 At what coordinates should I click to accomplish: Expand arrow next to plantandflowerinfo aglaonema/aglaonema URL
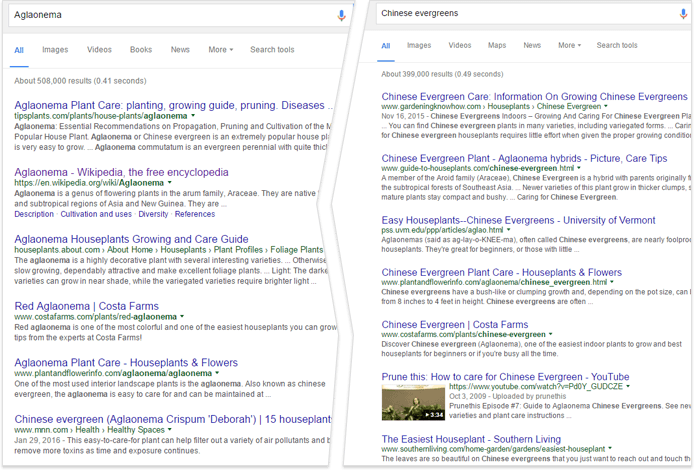pos(217,374)
